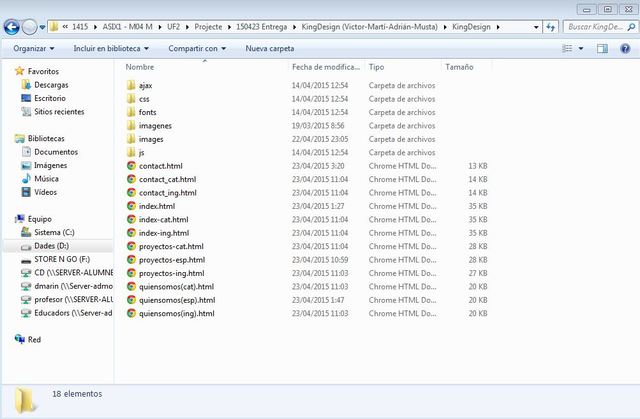
Task: Open the Documentos library
Action: (56, 152)
